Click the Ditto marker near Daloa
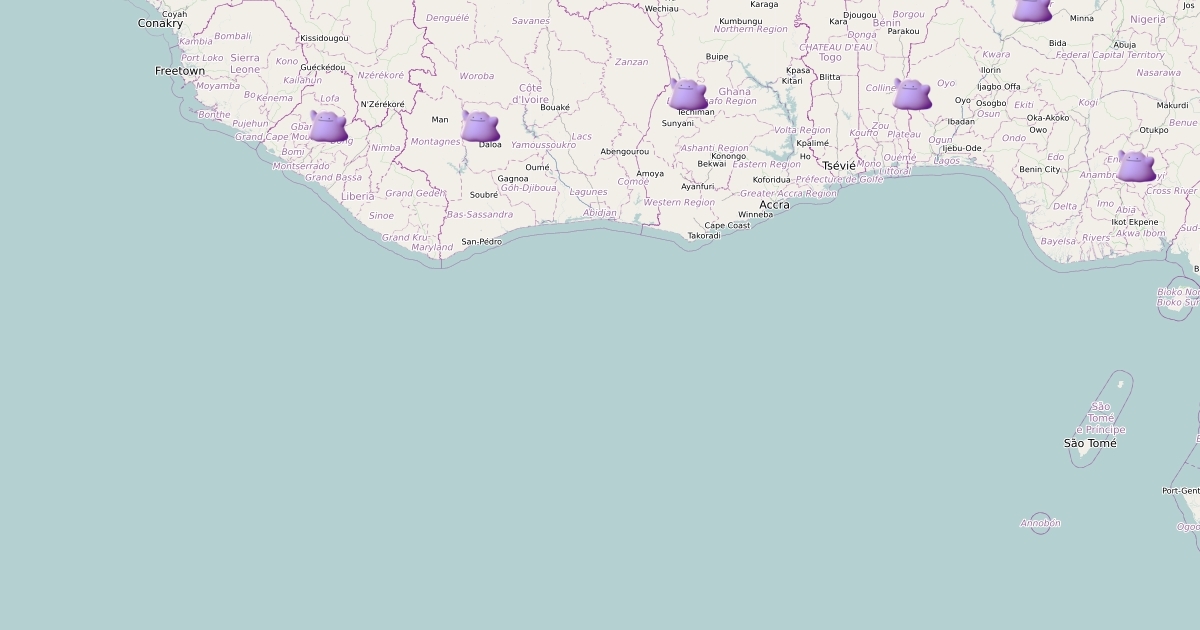The width and height of the screenshot is (1200, 630). [x=480, y=126]
